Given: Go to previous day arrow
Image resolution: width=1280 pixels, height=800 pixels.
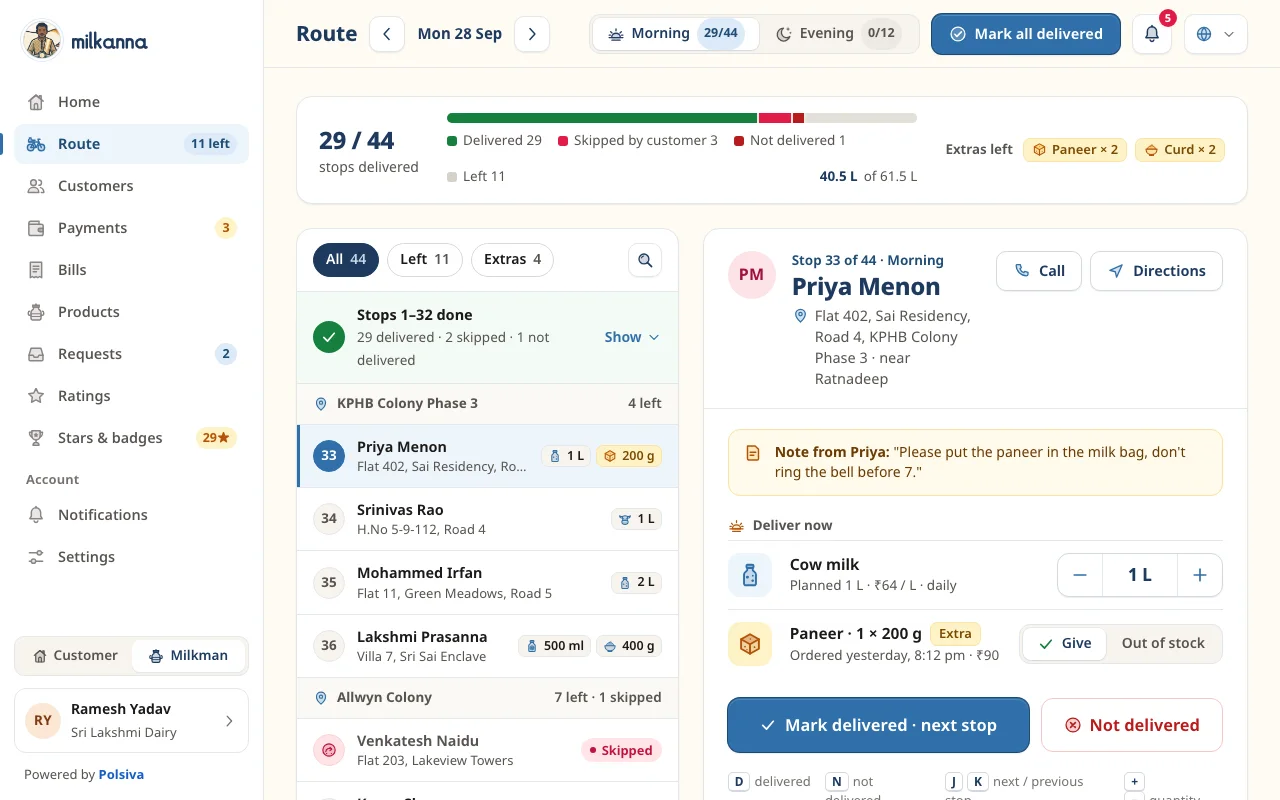Looking at the screenshot, I should tap(387, 34).
